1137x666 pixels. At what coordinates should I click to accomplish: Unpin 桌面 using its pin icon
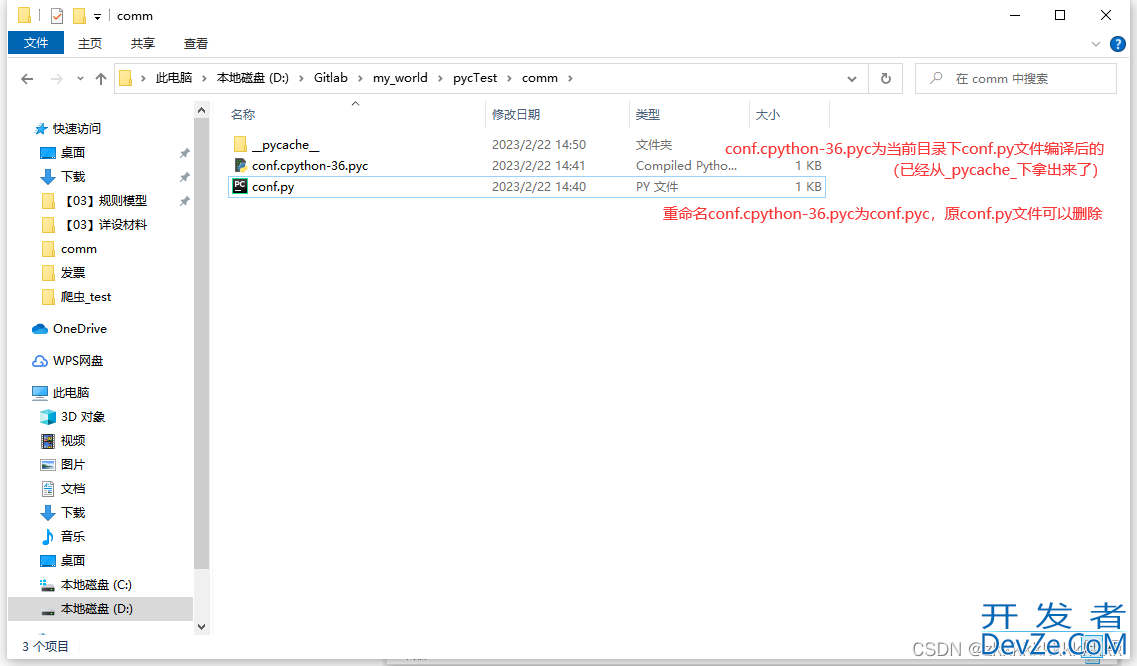(x=184, y=153)
